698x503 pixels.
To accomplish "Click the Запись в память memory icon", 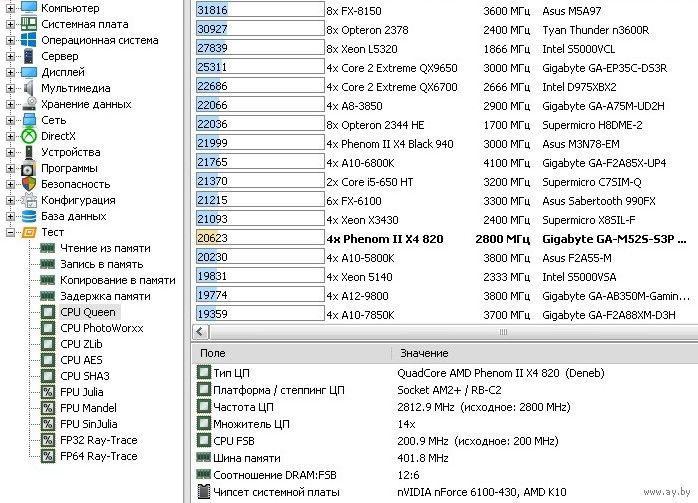I will pyautogui.click(x=47, y=264).
